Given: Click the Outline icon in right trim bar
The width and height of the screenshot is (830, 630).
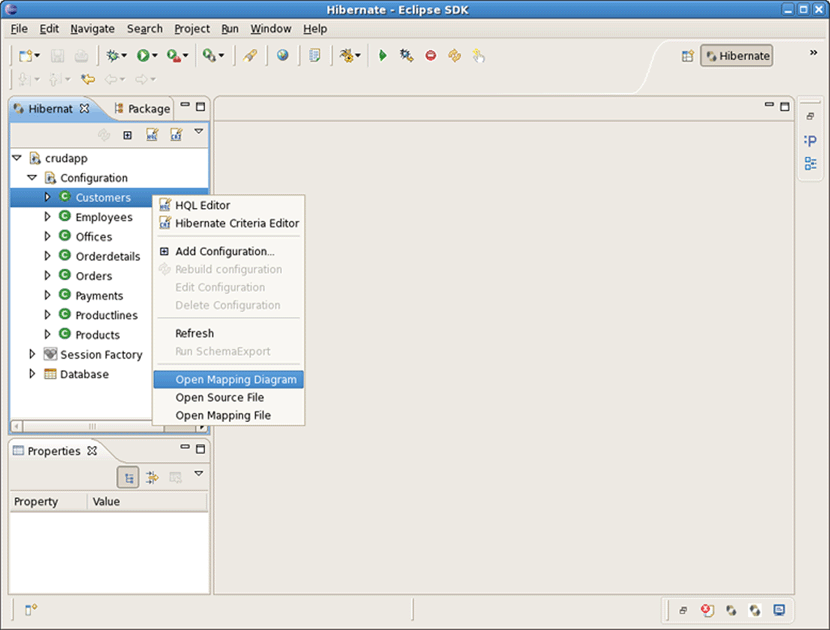Looking at the screenshot, I should pyautogui.click(x=811, y=163).
